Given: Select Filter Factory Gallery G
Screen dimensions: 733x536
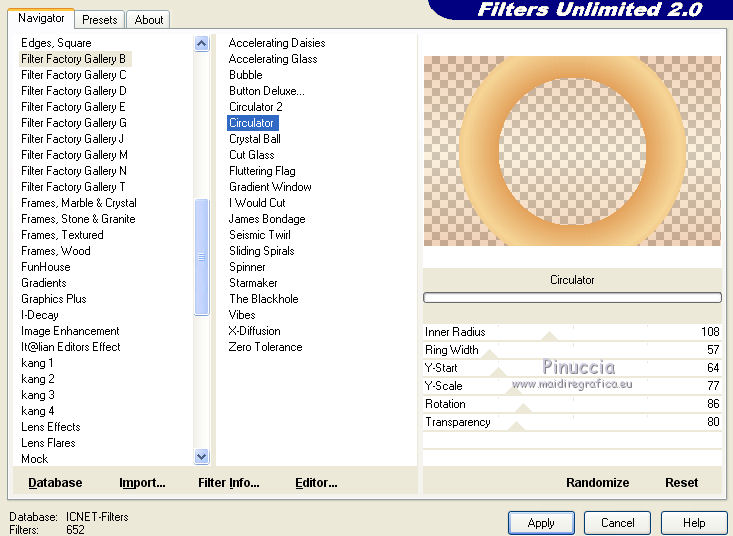Looking at the screenshot, I should tap(74, 123).
